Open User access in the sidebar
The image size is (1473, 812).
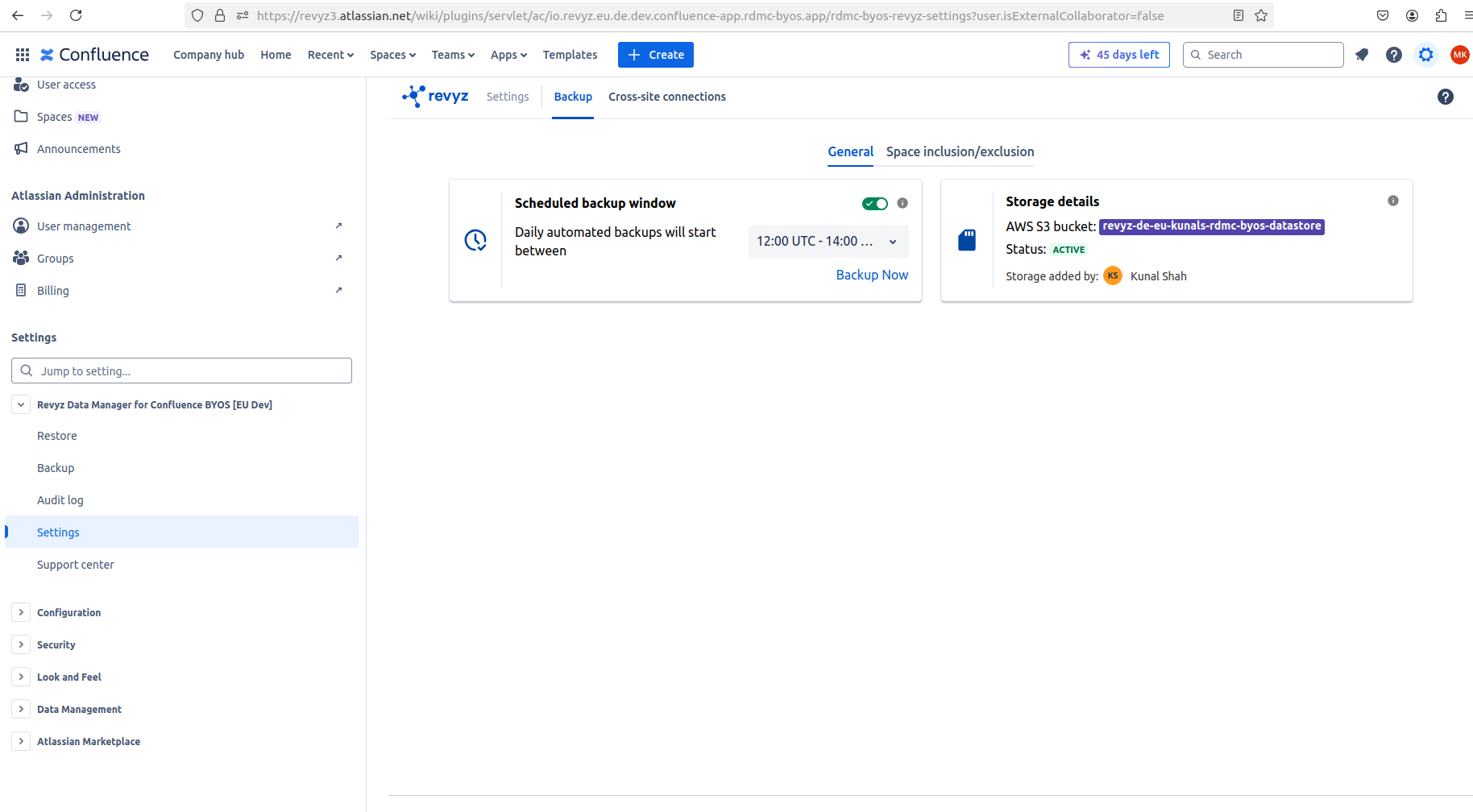(x=66, y=85)
